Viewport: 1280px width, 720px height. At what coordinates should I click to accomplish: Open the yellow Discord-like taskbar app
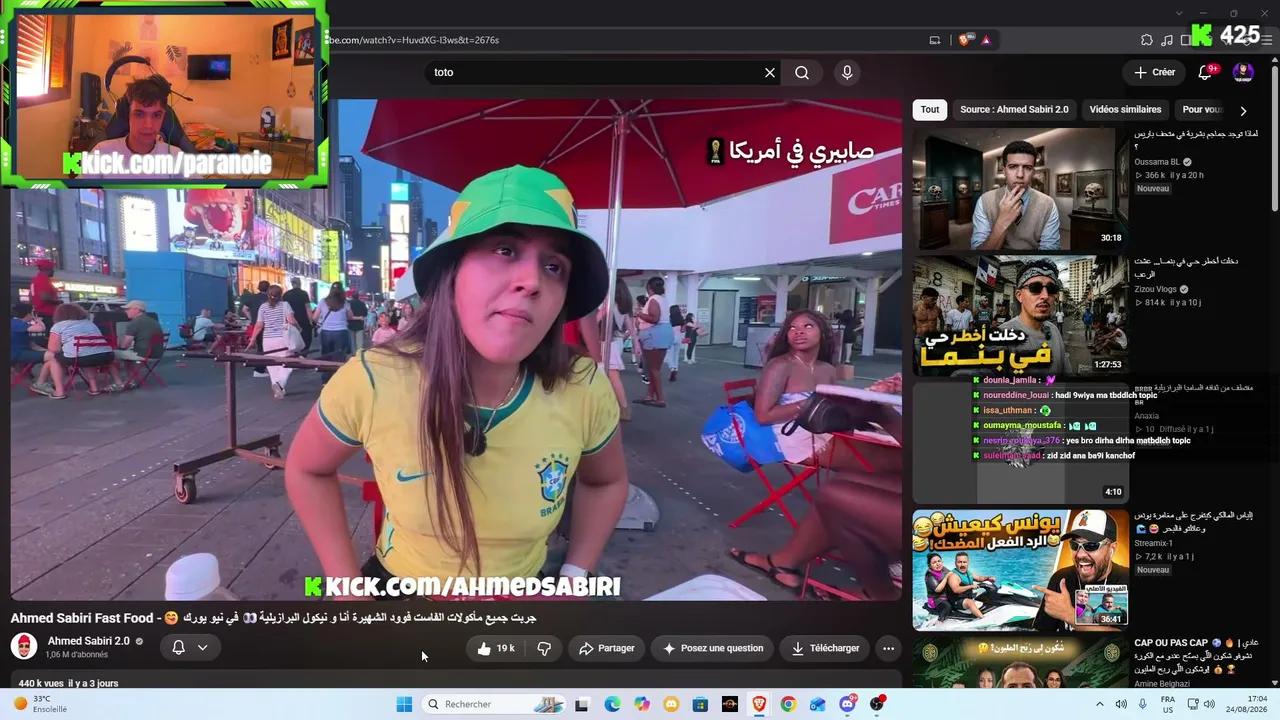[x=671, y=704]
